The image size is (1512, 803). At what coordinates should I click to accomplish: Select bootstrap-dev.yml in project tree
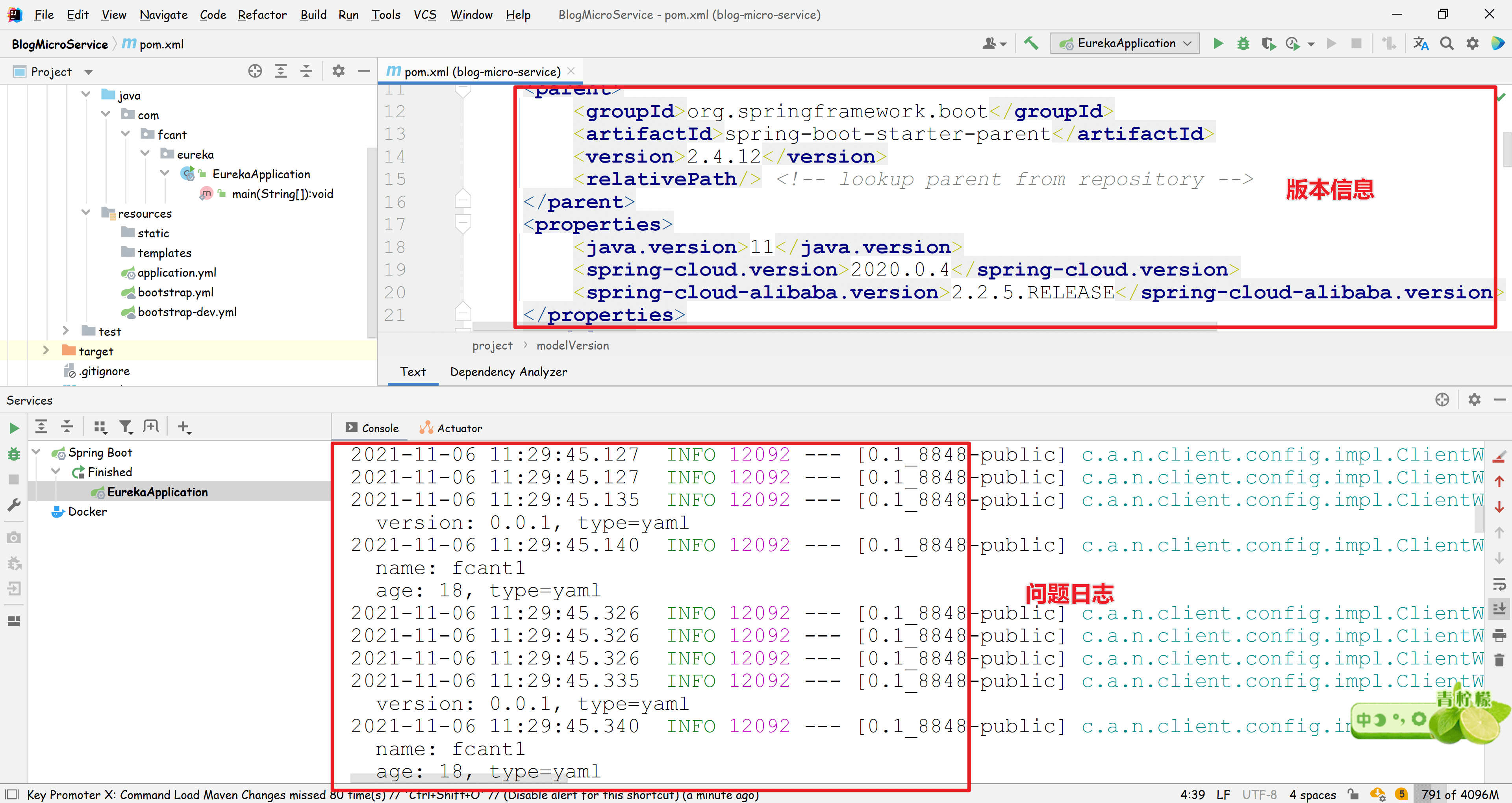pyautogui.click(x=187, y=312)
